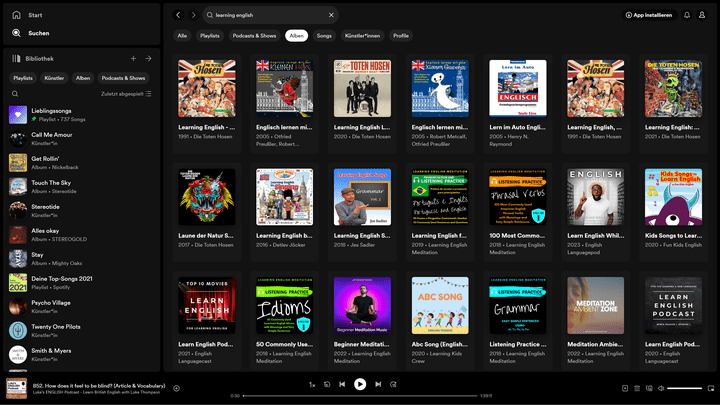The image size is (720, 405).
Task: Click the plus icon next to Bibliothek
Action: (x=133, y=59)
